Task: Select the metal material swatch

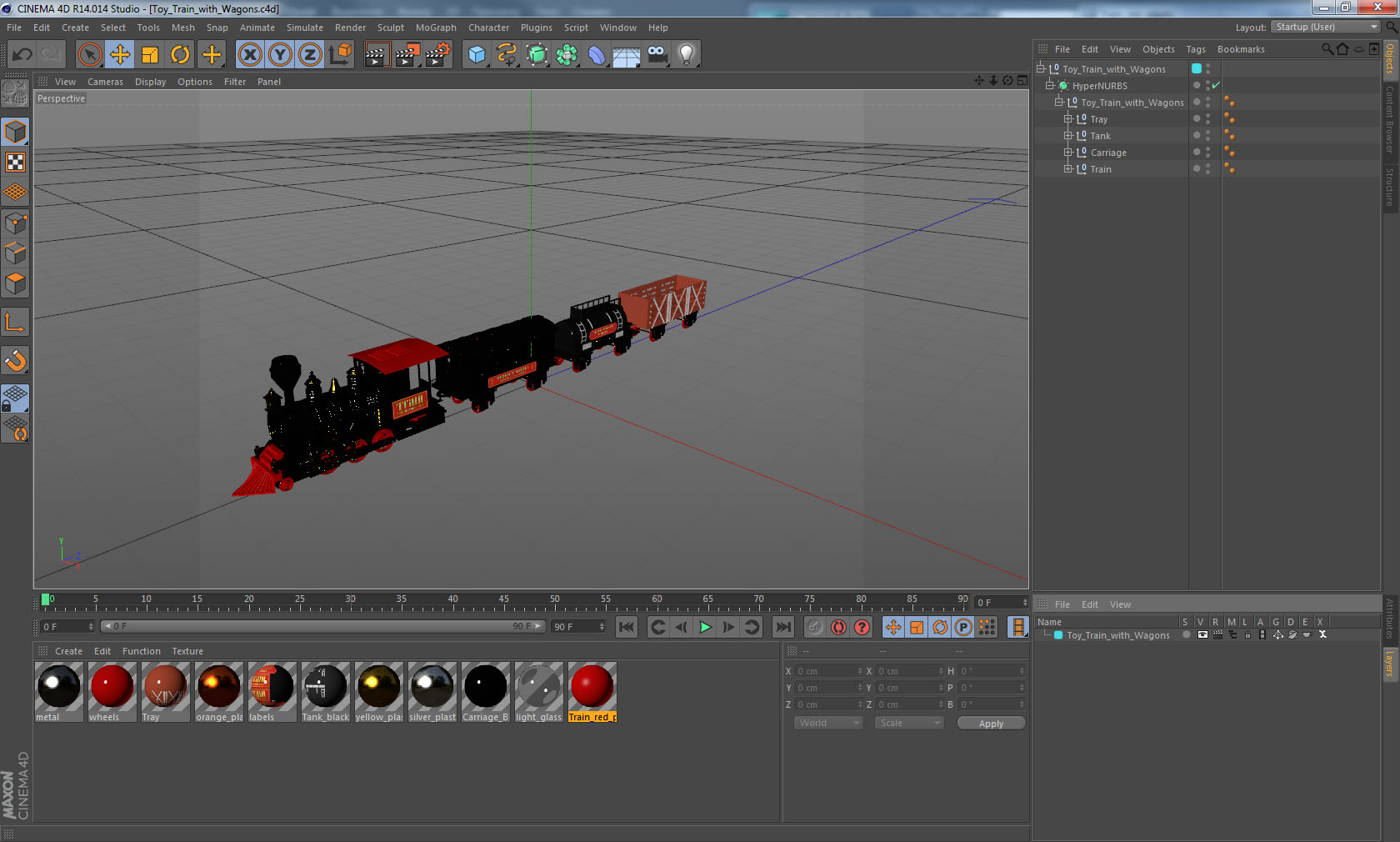Action: [59, 692]
